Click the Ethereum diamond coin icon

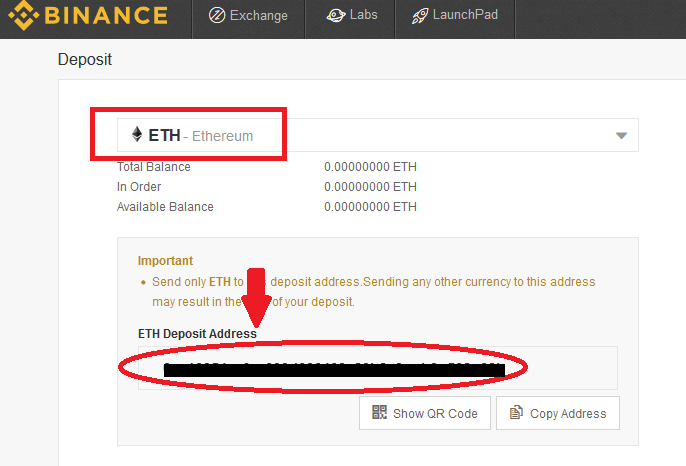pyautogui.click(x=137, y=134)
